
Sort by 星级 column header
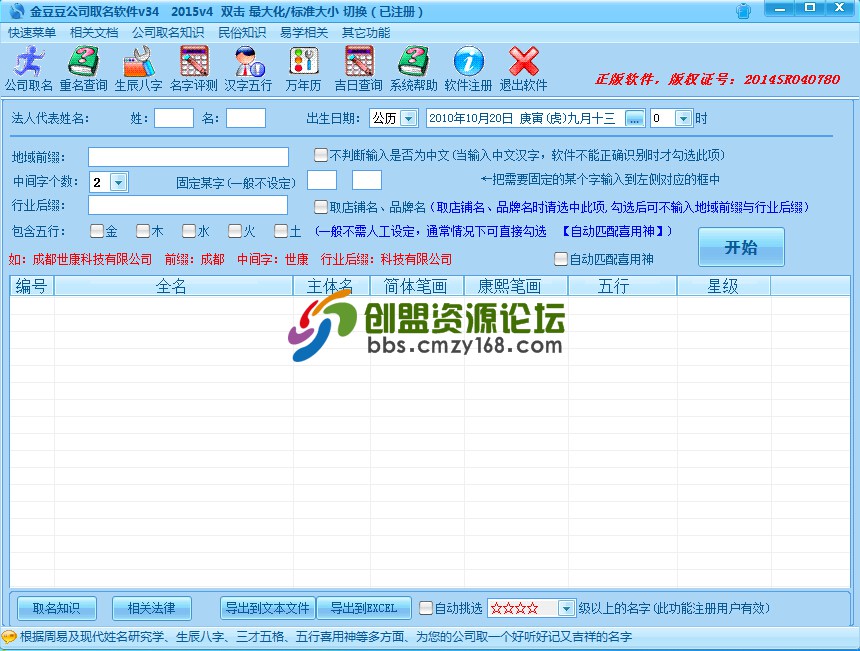[723, 286]
